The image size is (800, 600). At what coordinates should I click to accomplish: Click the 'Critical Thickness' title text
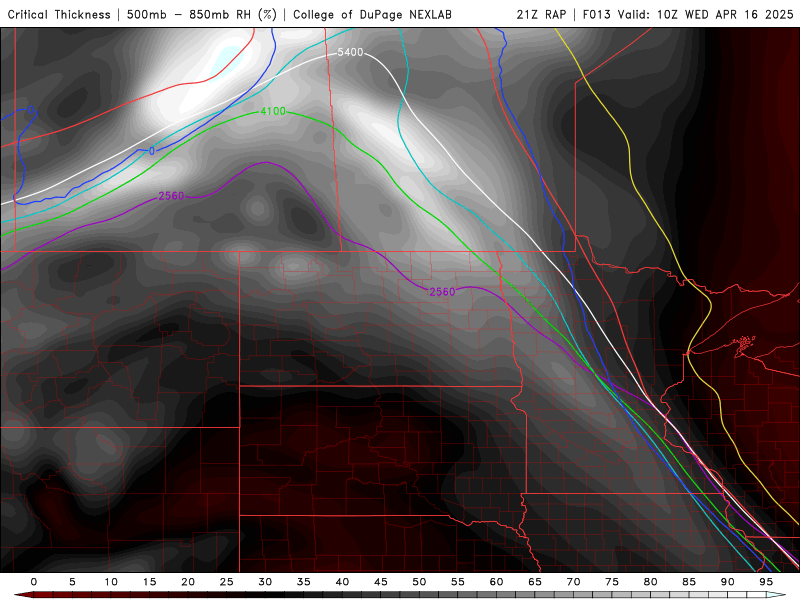[59, 14]
